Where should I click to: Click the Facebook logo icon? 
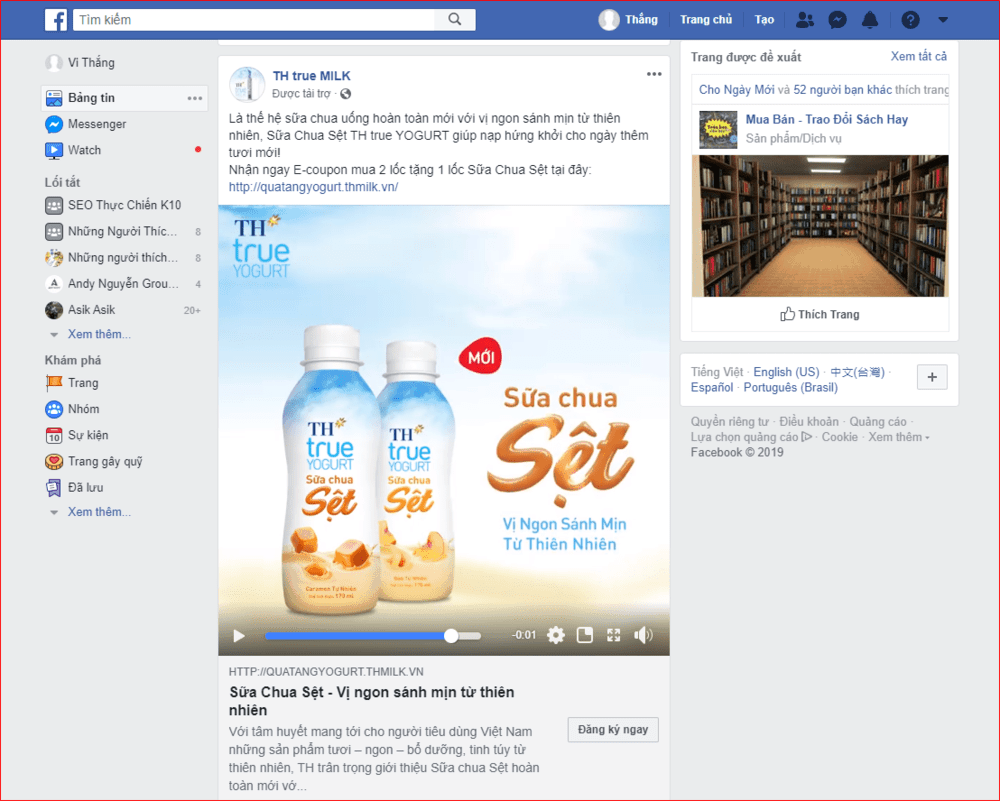point(57,20)
